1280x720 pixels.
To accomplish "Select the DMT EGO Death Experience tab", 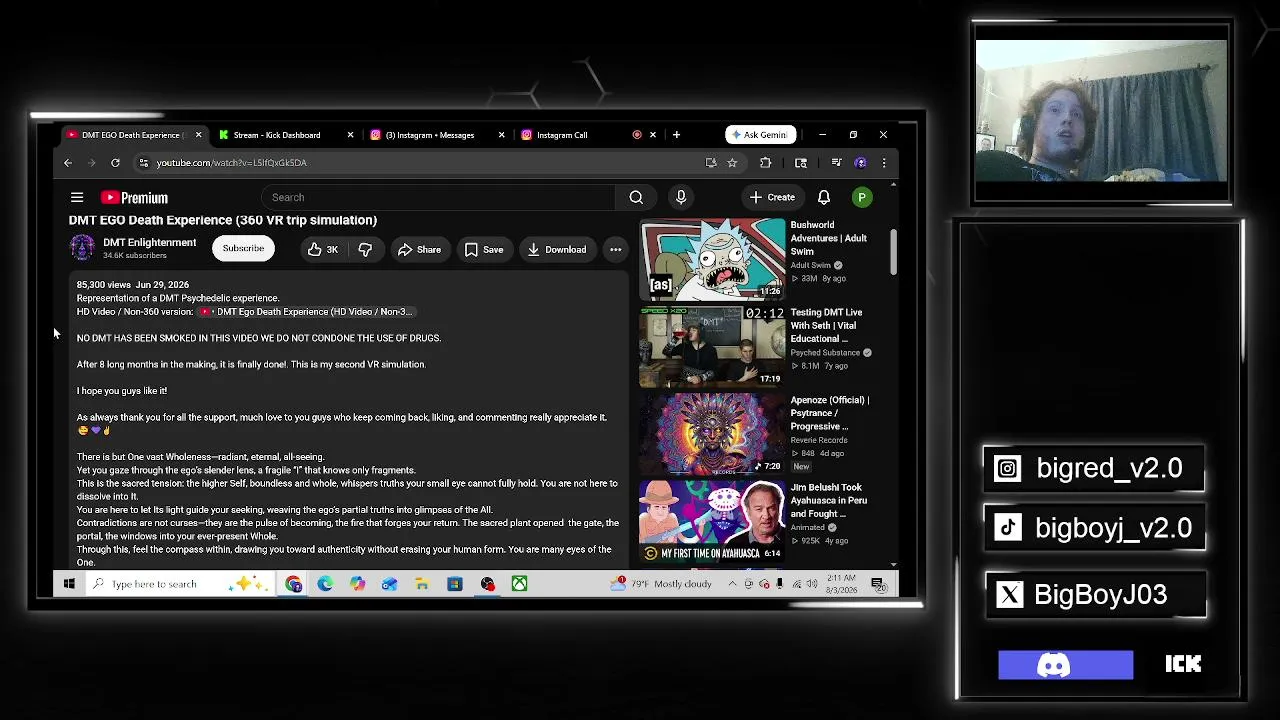I will pyautogui.click(x=133, y=135).
